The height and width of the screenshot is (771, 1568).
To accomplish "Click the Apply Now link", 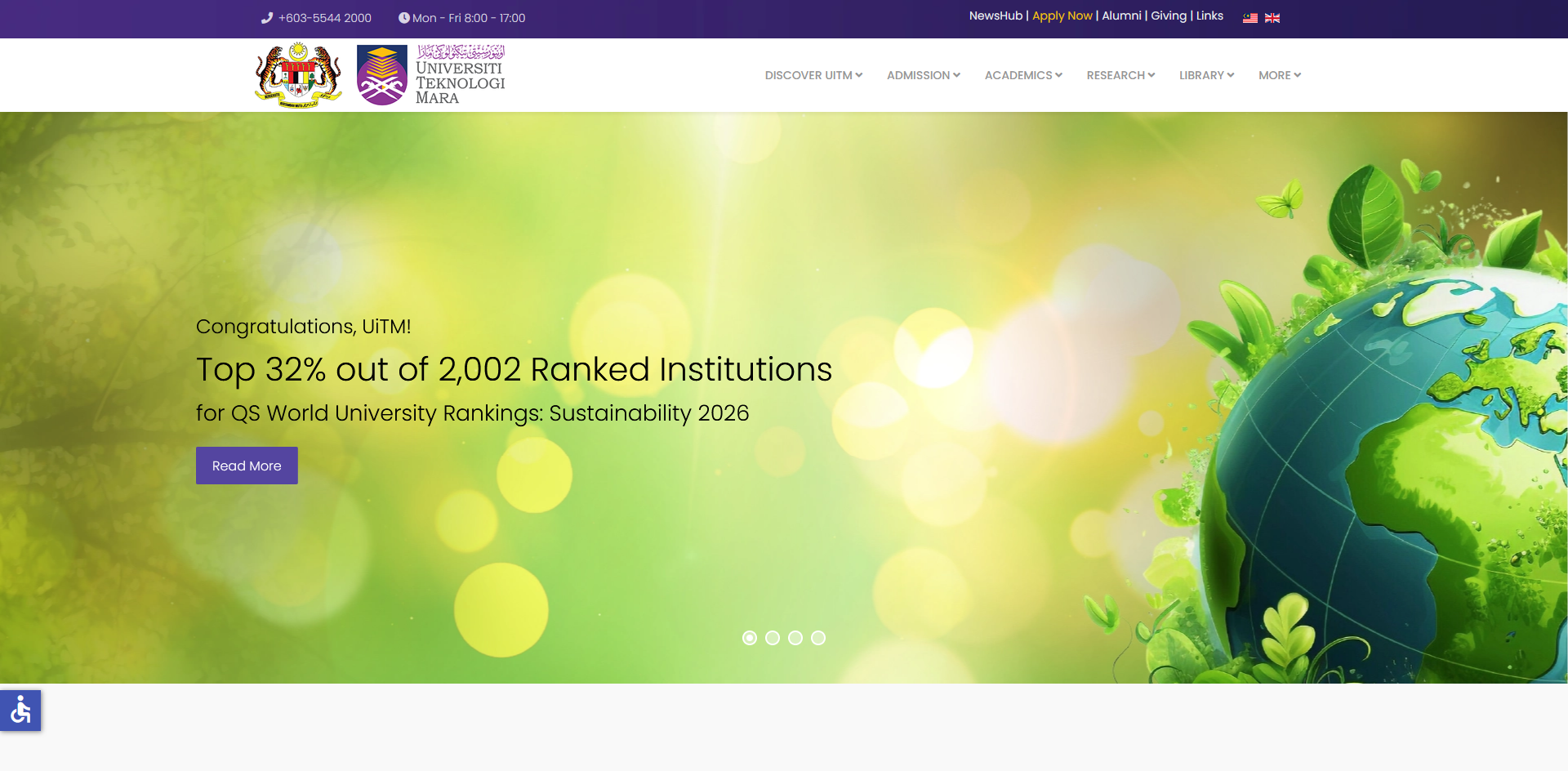I will 1062,16.
